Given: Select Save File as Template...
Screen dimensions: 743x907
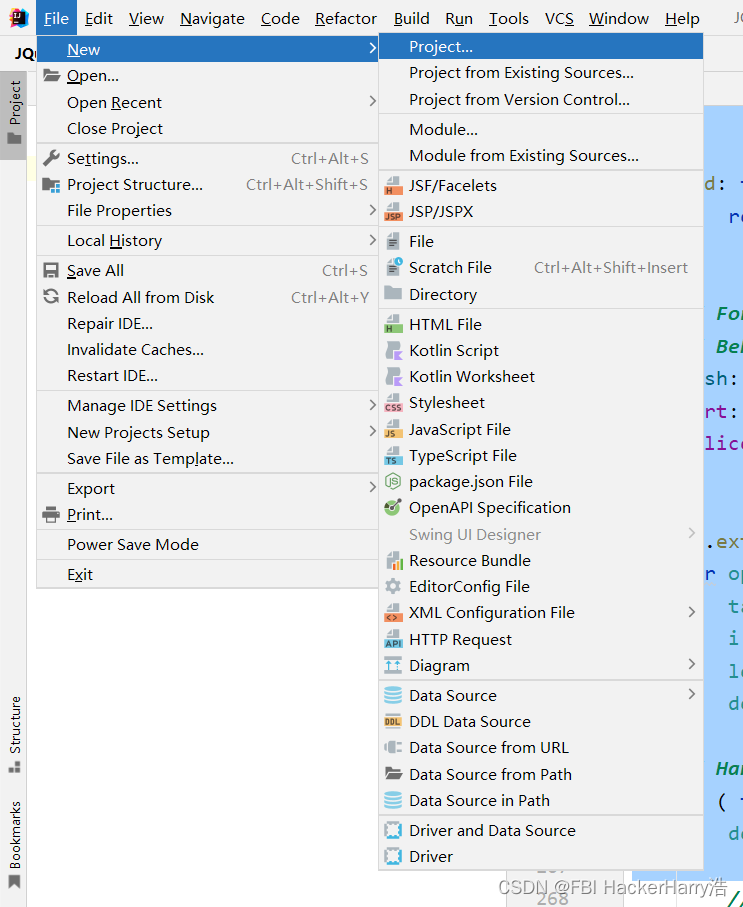Looking at the screenshot, I should tap(207, 459).
